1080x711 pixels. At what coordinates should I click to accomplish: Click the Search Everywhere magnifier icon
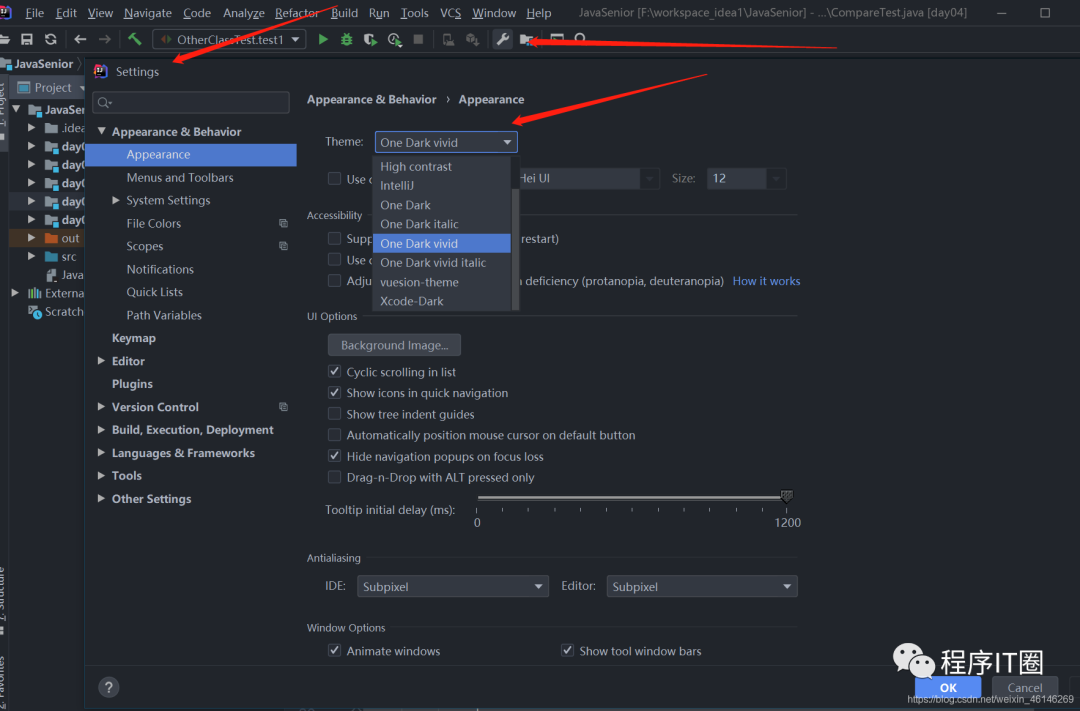[580, 39]
